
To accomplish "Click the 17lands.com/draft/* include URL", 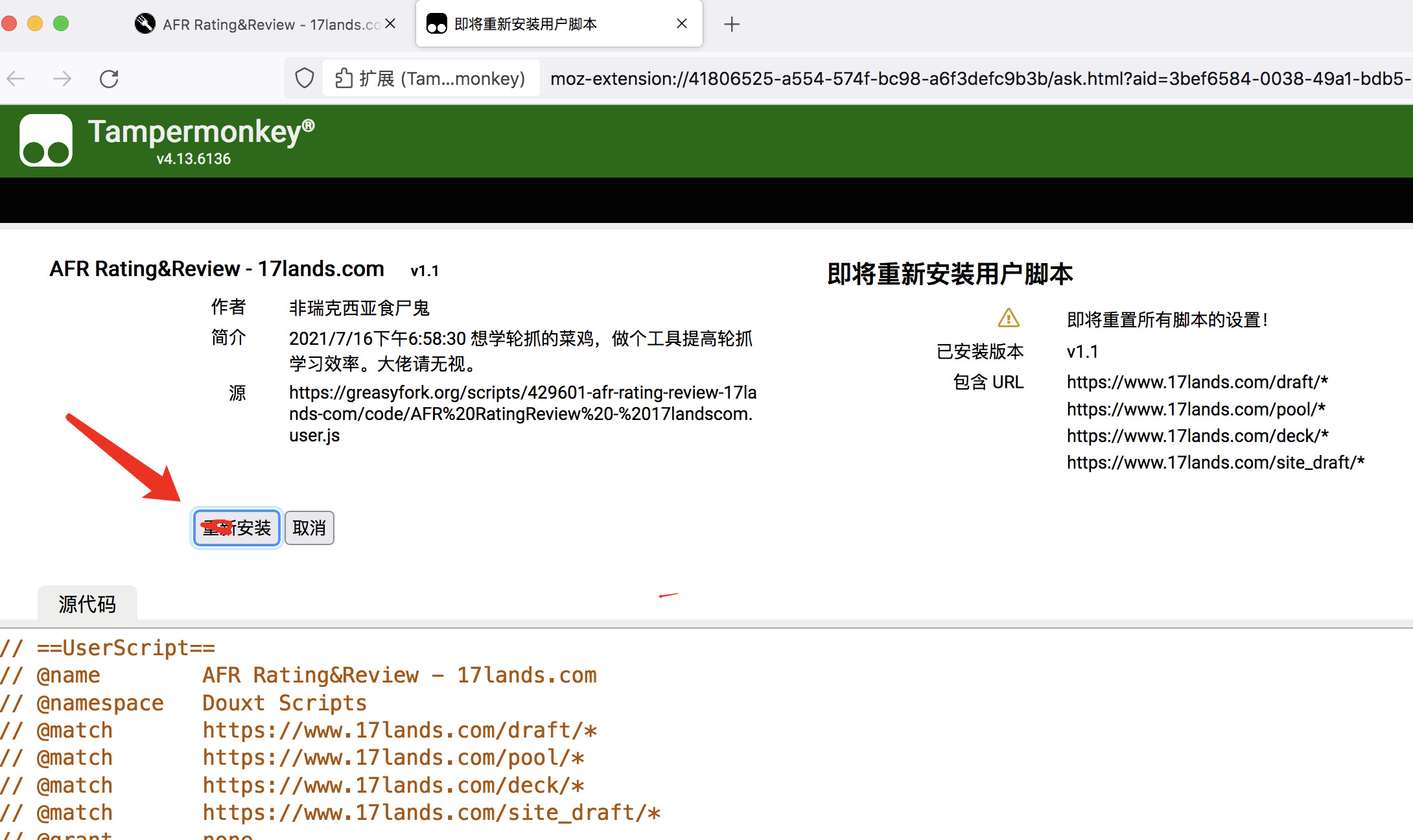I will 1197,382.
